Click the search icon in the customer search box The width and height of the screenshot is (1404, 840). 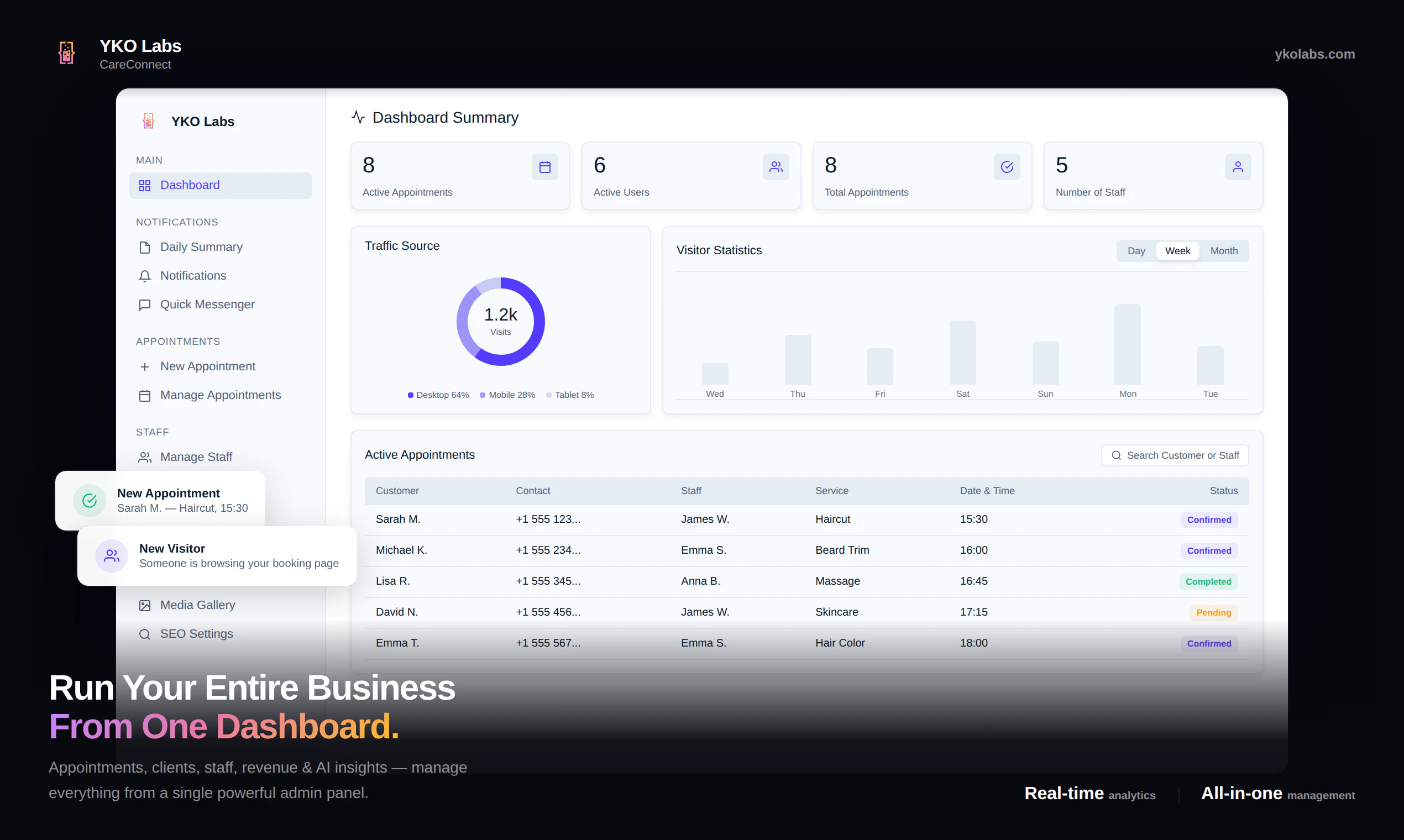[1116, 456]
